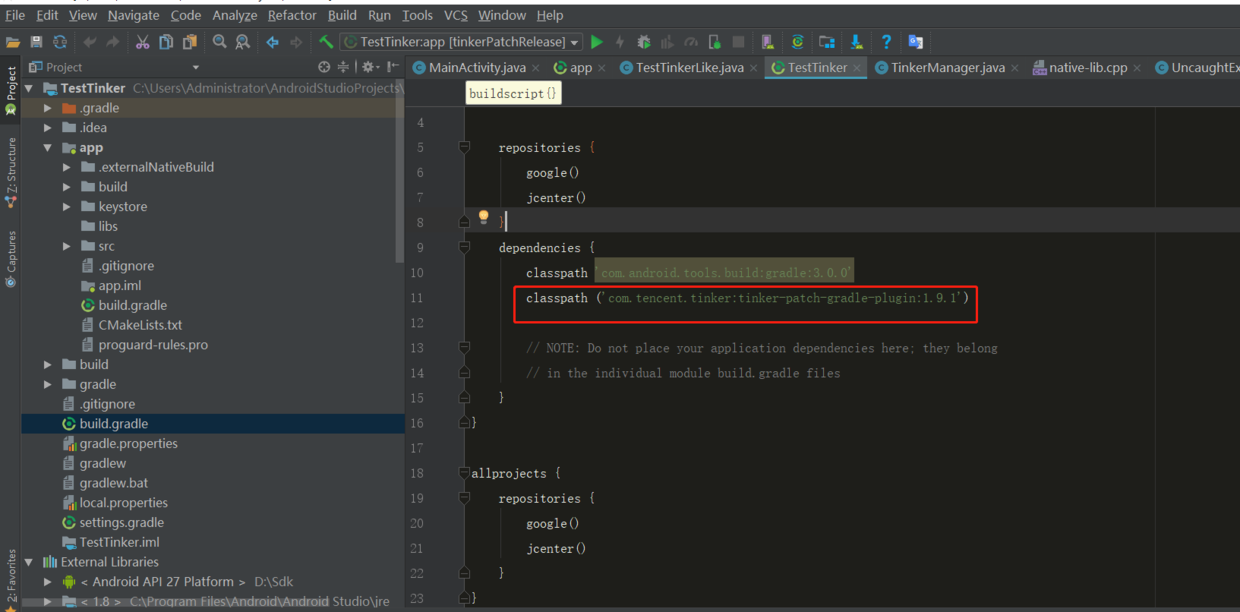Click the yellow light bulb intention icon
1240x612 pixels.
coord(484,217)
